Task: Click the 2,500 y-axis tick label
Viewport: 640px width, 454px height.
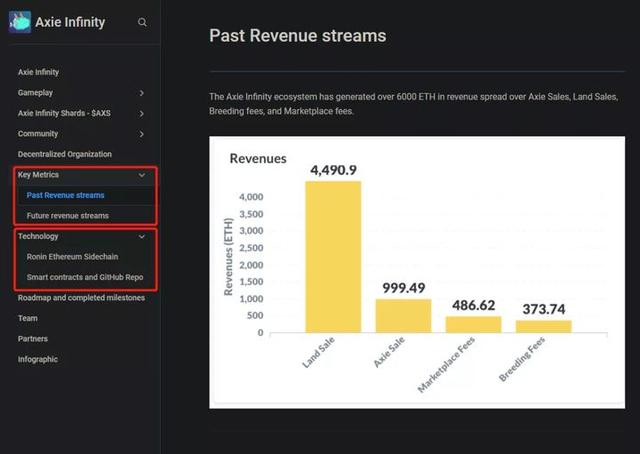Action: click(251, 248)
